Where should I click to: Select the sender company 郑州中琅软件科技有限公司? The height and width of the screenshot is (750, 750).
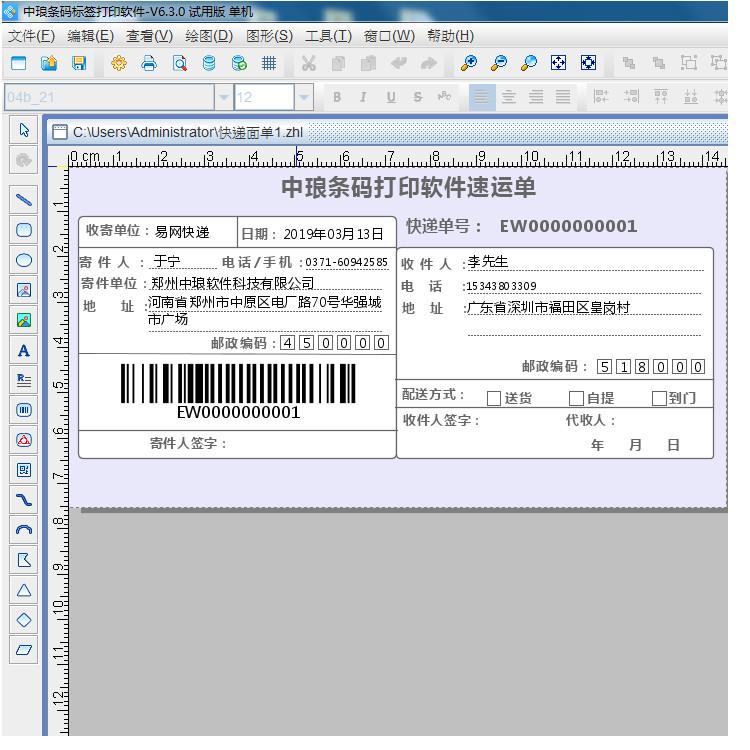click(232, 283)
